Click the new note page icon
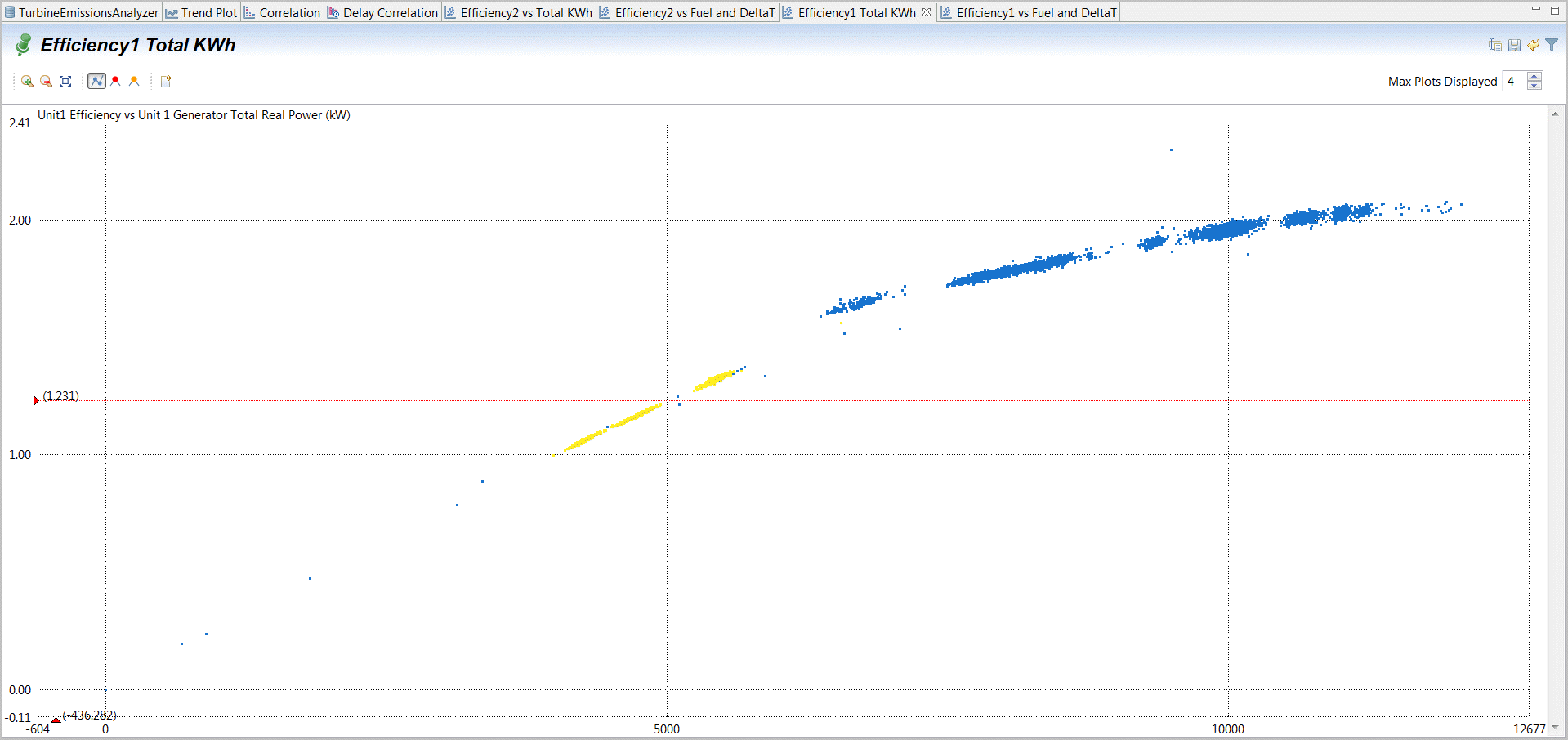 (x=166, y=81)
